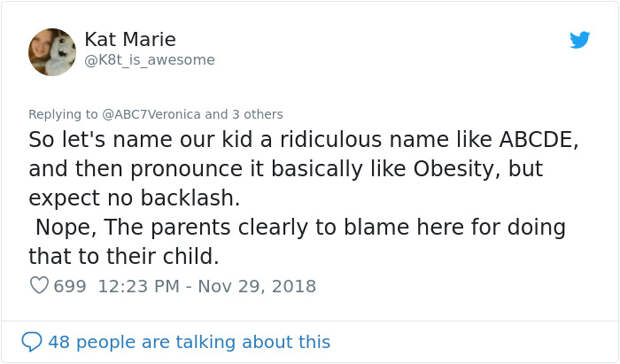Click the 'Replying to' label
The width and height of the screenshot is (620, 364).
(x=63, y=114)
